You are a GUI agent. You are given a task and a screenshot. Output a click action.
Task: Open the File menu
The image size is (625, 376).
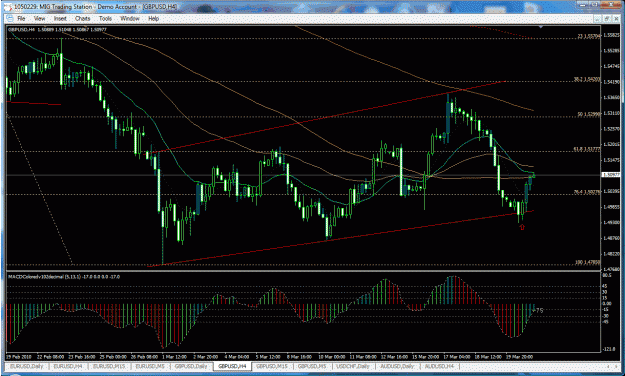pyautogui.click(x=21, y=18)
